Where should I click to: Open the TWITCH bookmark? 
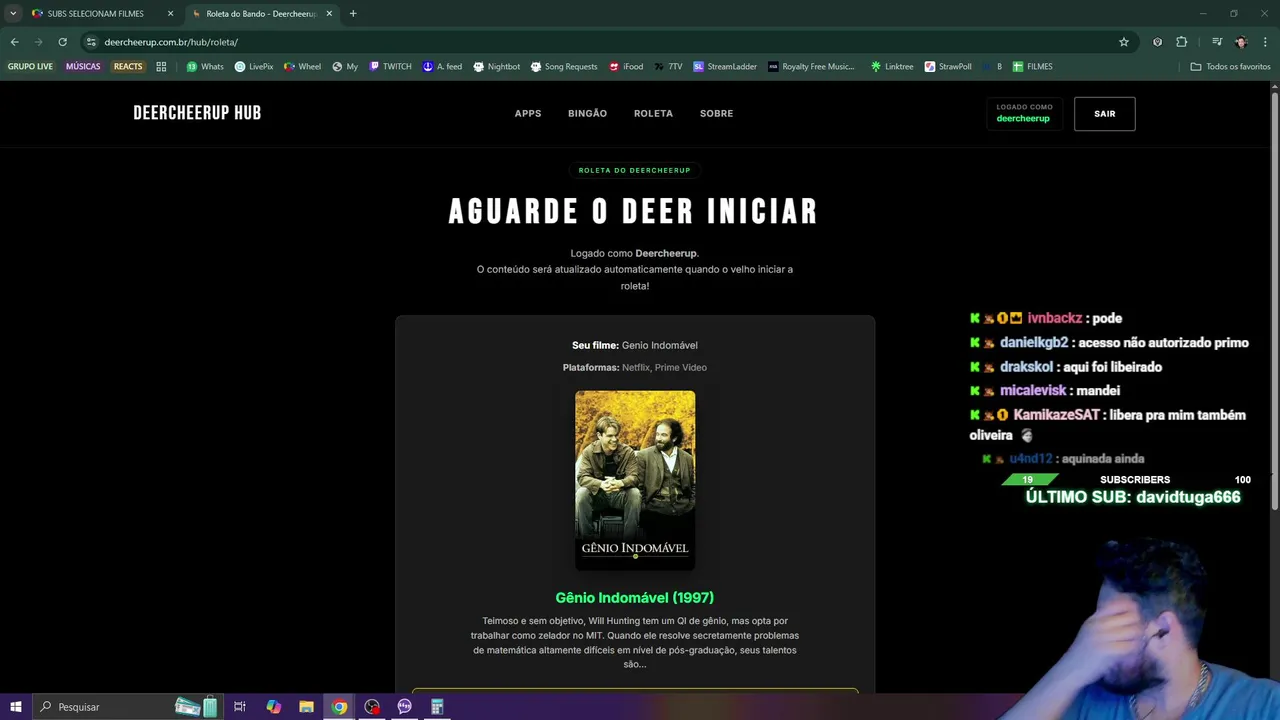[x=390, y=66]
